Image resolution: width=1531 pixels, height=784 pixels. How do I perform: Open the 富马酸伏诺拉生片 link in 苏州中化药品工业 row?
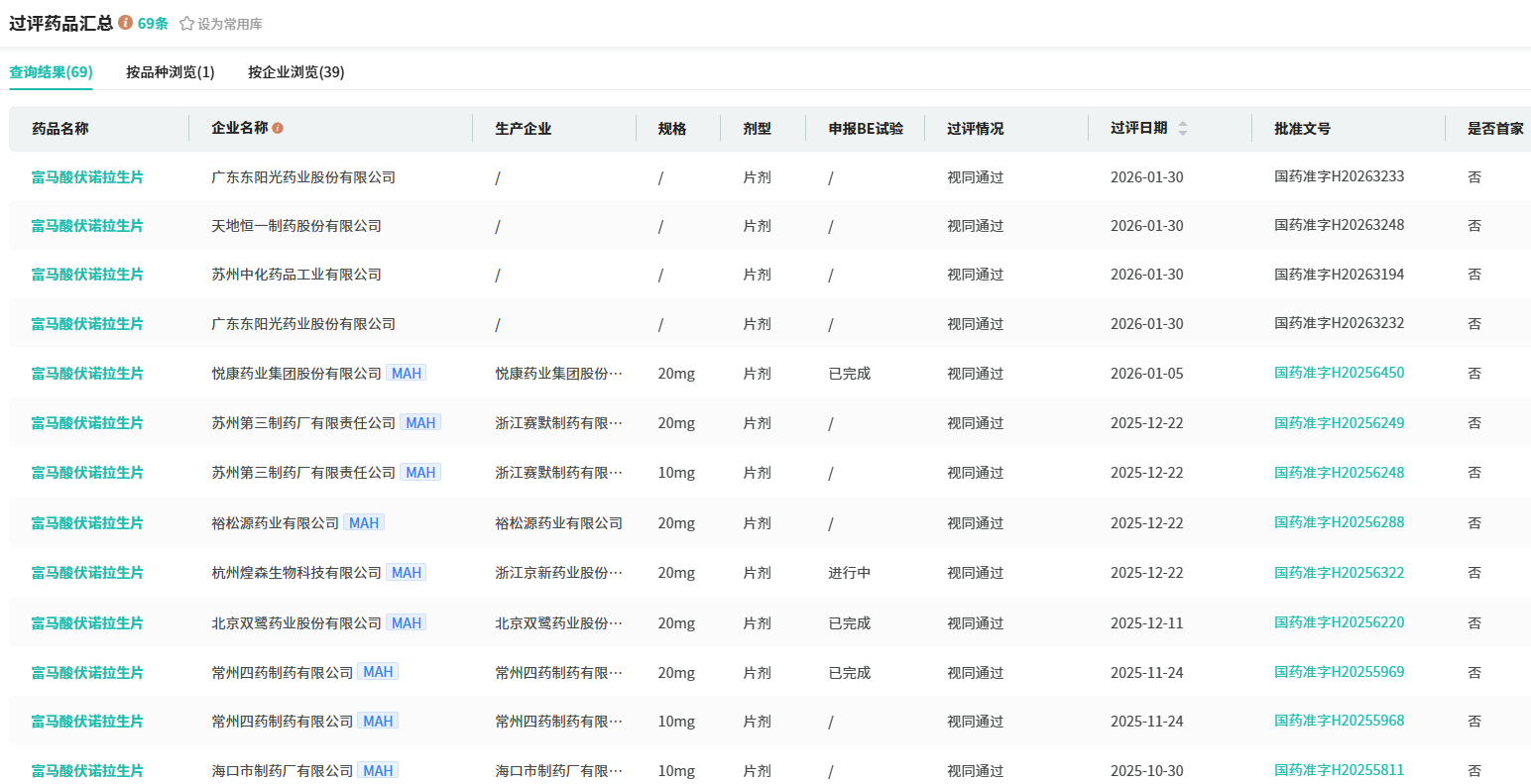87,275
